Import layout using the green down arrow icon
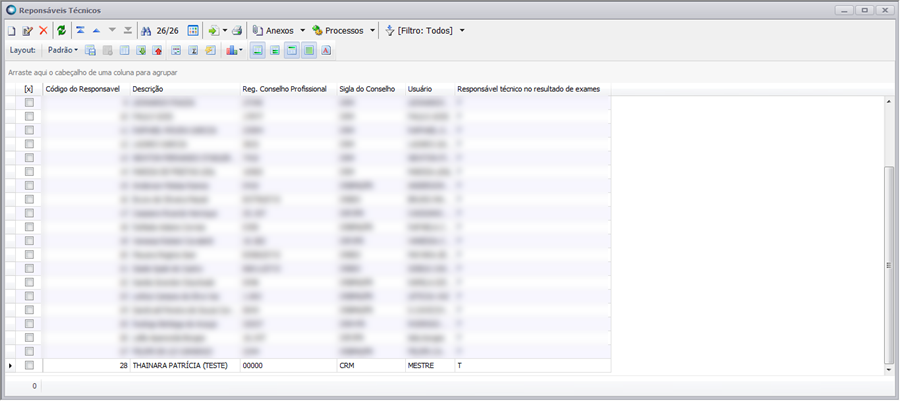 pos(141,50)
